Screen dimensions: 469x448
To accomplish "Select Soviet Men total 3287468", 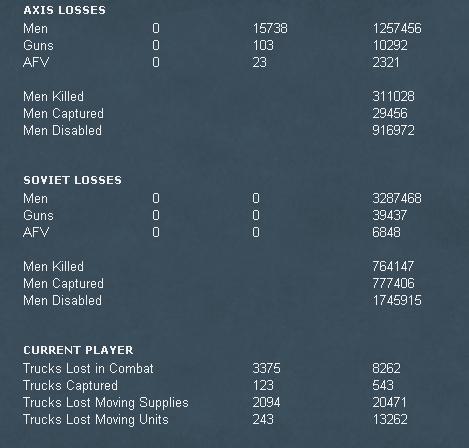I will point(397,198).
